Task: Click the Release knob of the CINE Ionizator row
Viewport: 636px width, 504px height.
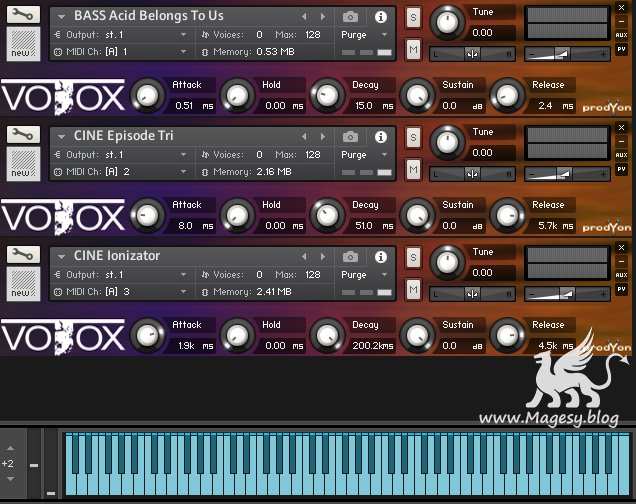Action: (507, 335)
